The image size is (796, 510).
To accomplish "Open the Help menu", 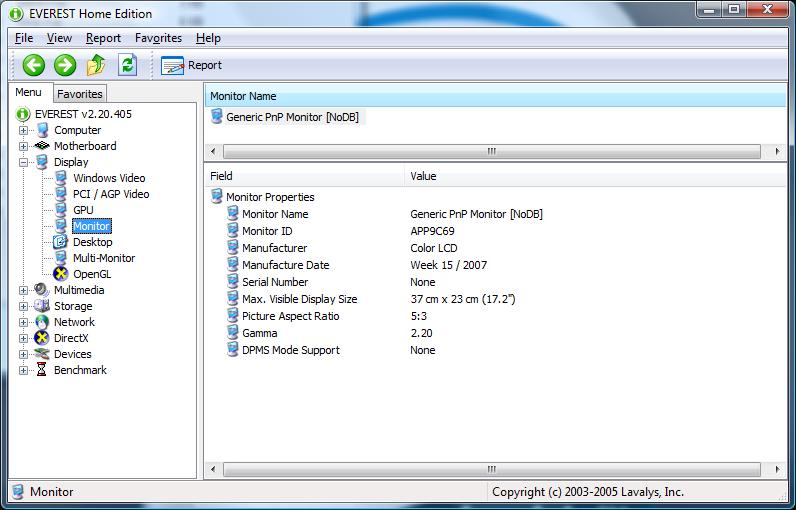I will pos(208,38).
